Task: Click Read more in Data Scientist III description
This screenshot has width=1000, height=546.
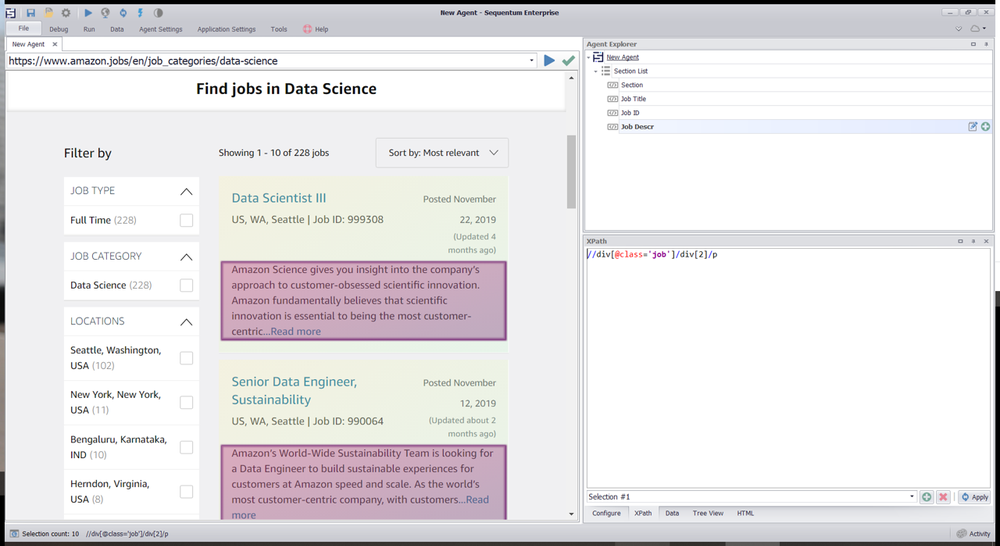Action: (295, 332)
